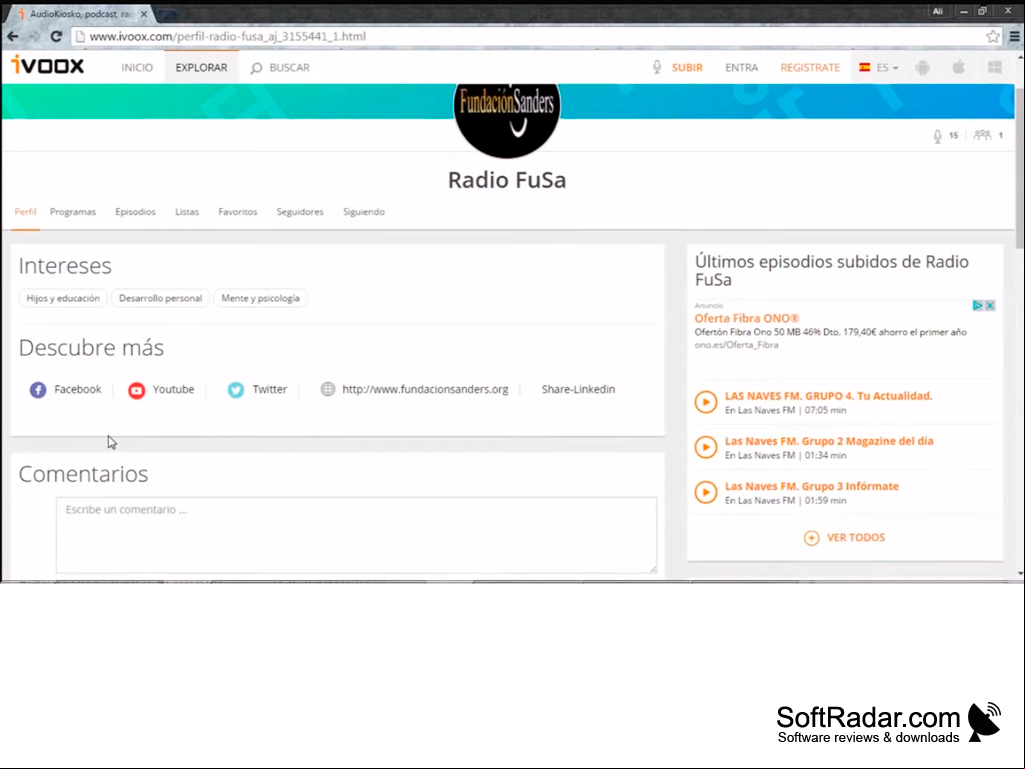Open the Oferta Fibra ONO ad link

pyautogui.click(x=747, y=318)
